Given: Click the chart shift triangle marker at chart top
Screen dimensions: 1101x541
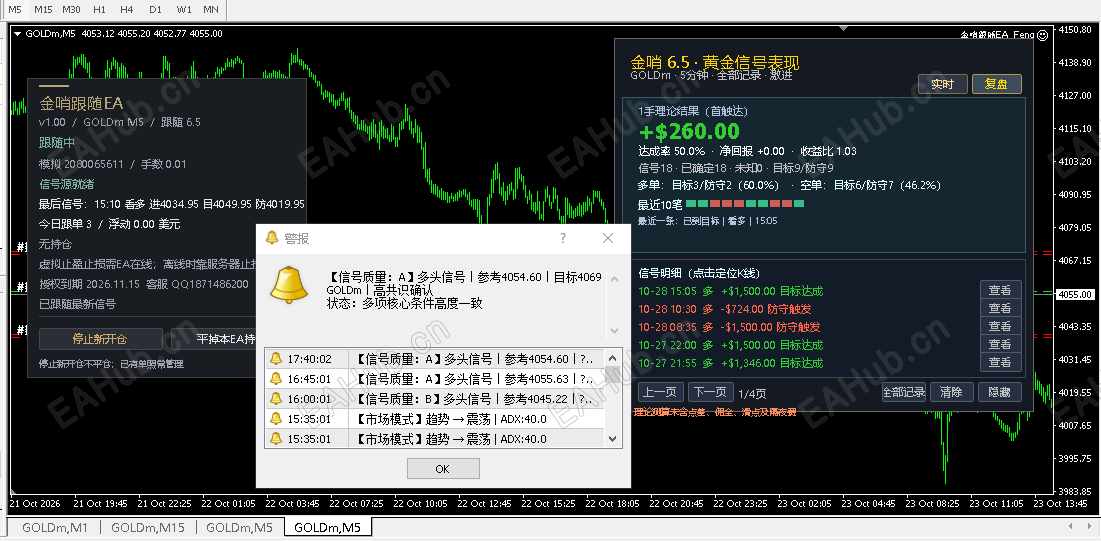Looking at the screenshot, I should [843, 28].
